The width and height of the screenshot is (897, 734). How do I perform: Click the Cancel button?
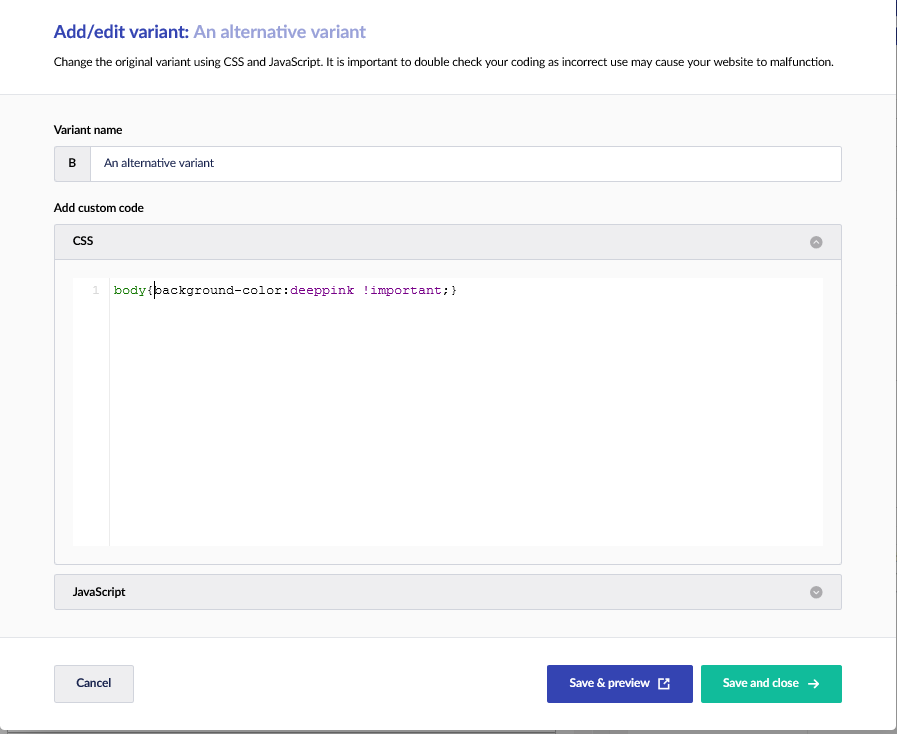93,683
